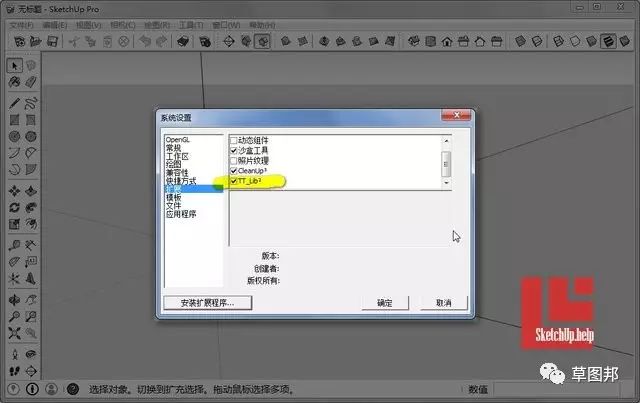The image size is (640, 403).
Task: Select 模板 in the category list
Action: click(173, 198)
